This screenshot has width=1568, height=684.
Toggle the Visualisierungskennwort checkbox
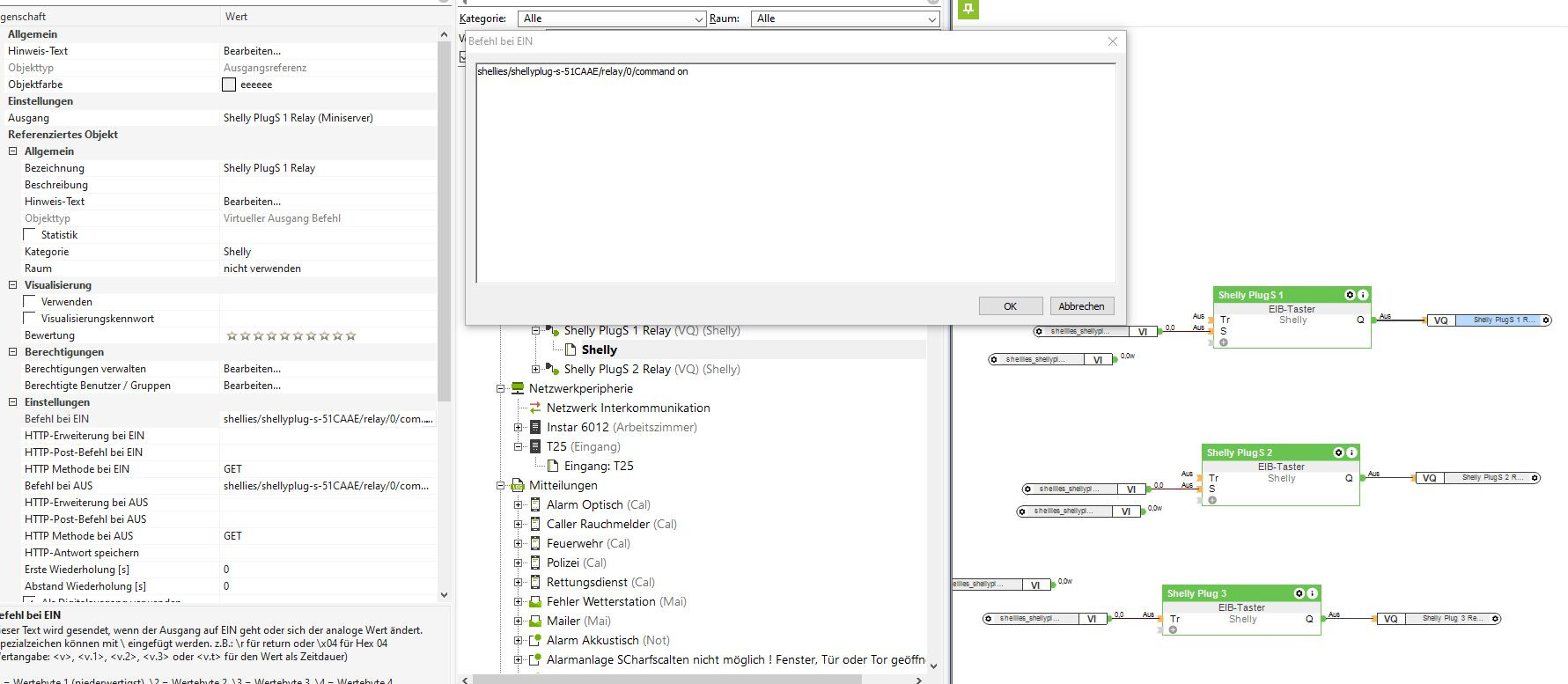click(30, 319)
